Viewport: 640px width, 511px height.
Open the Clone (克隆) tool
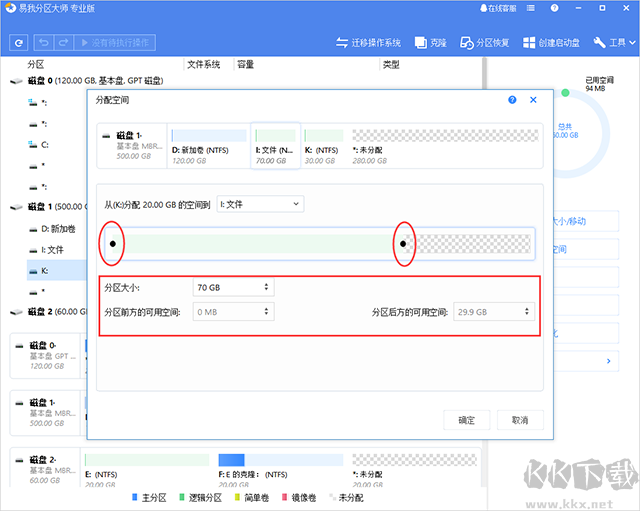[x=431, y=42]
